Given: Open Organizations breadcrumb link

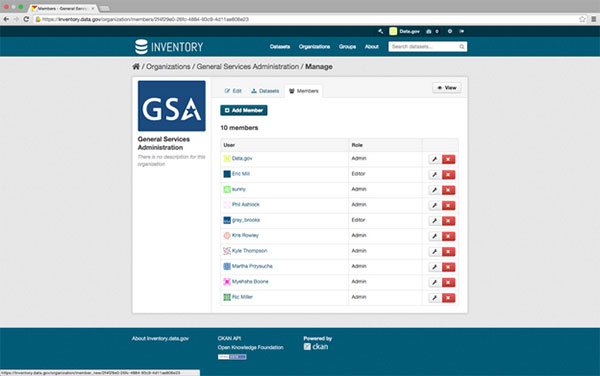Looking at the screenshot, I should (x=168, y=67).
